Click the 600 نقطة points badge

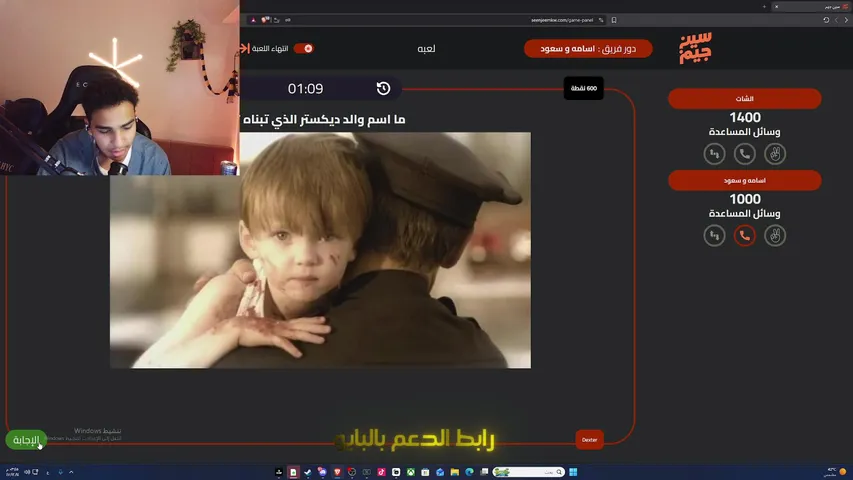click(583, 88)
